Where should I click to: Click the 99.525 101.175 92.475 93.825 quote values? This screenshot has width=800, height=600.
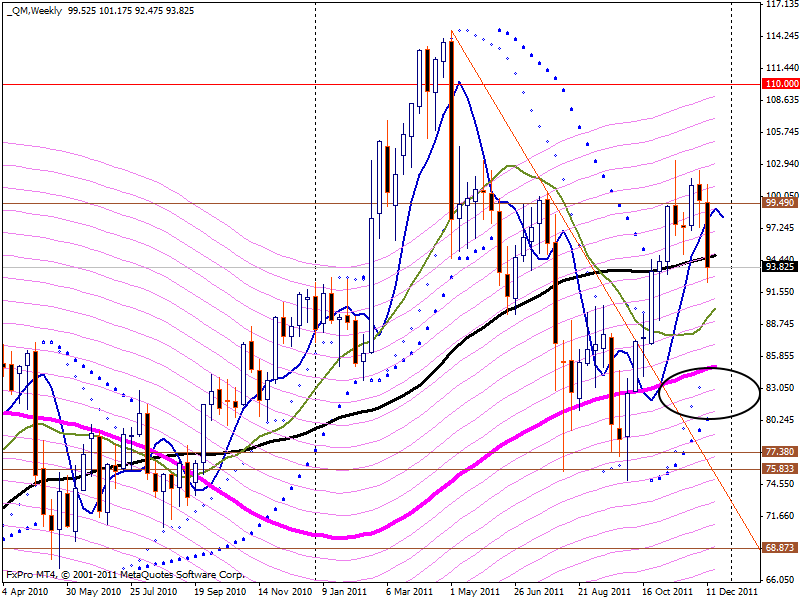click(x=131, y=10)
